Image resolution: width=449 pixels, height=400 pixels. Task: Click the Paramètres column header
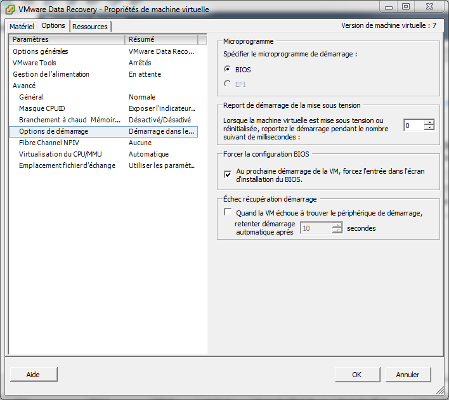(x=67, y=39)
